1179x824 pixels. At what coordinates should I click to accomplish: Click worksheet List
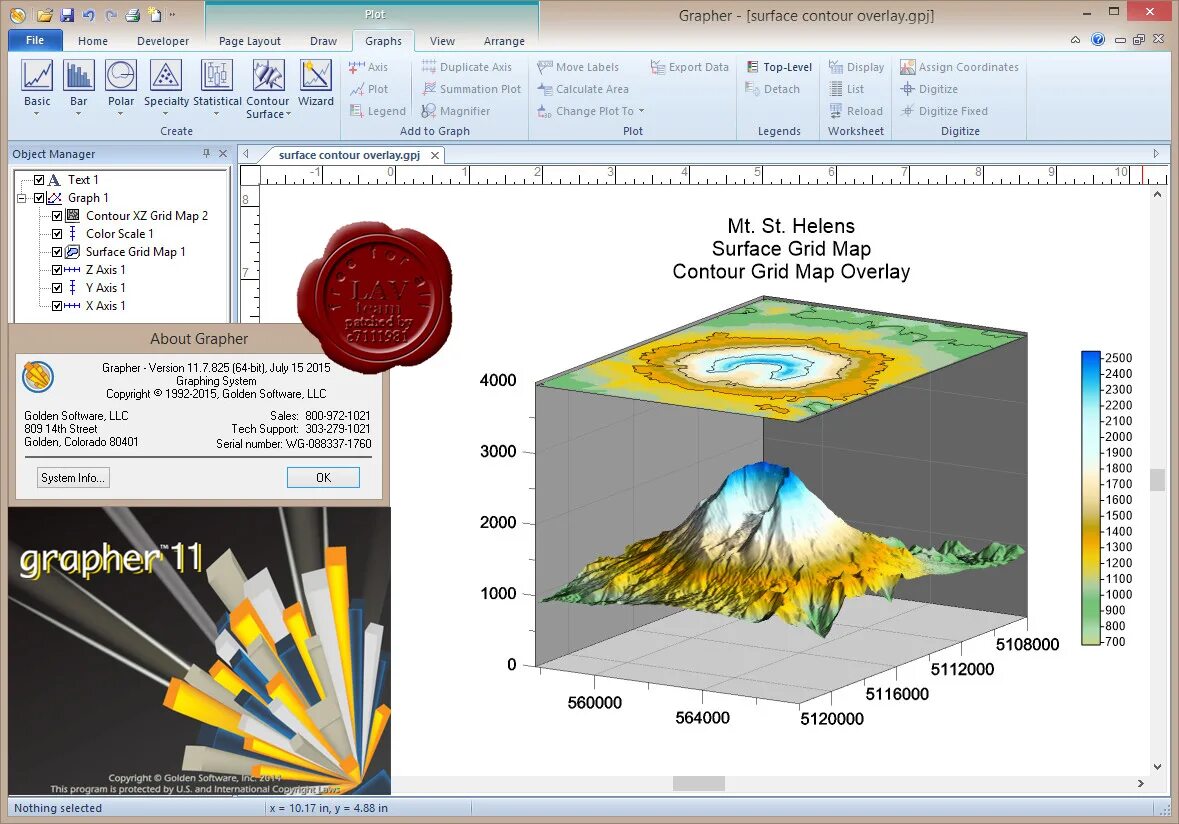(846, 89)
